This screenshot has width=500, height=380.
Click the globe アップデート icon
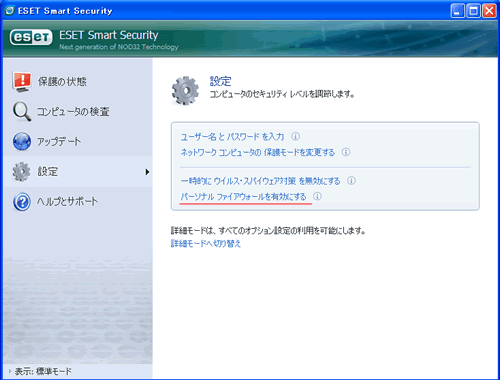pos(22,141)
